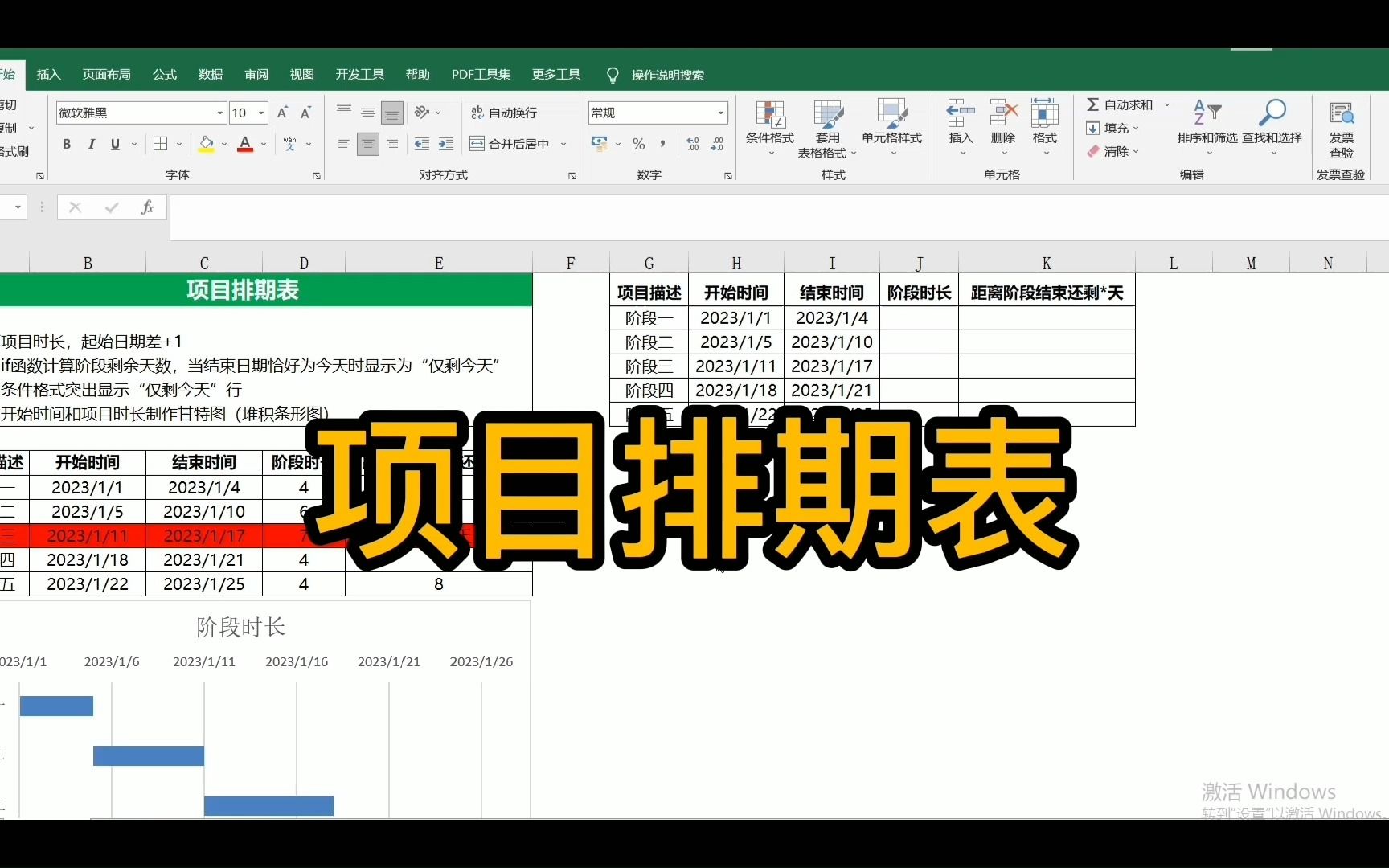
Task: Open 插入 cells insert button
Action: pyautogui.click(x=961, y=129)
